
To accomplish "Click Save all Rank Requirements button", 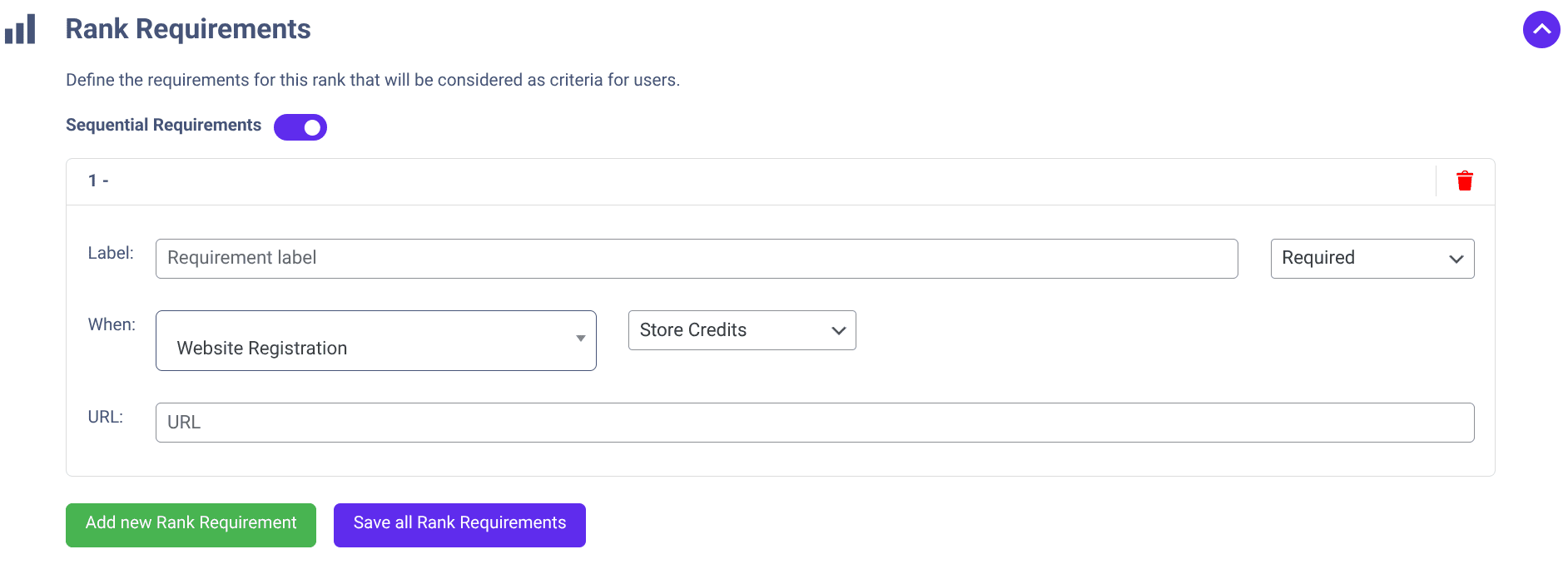I will (459, 525).
